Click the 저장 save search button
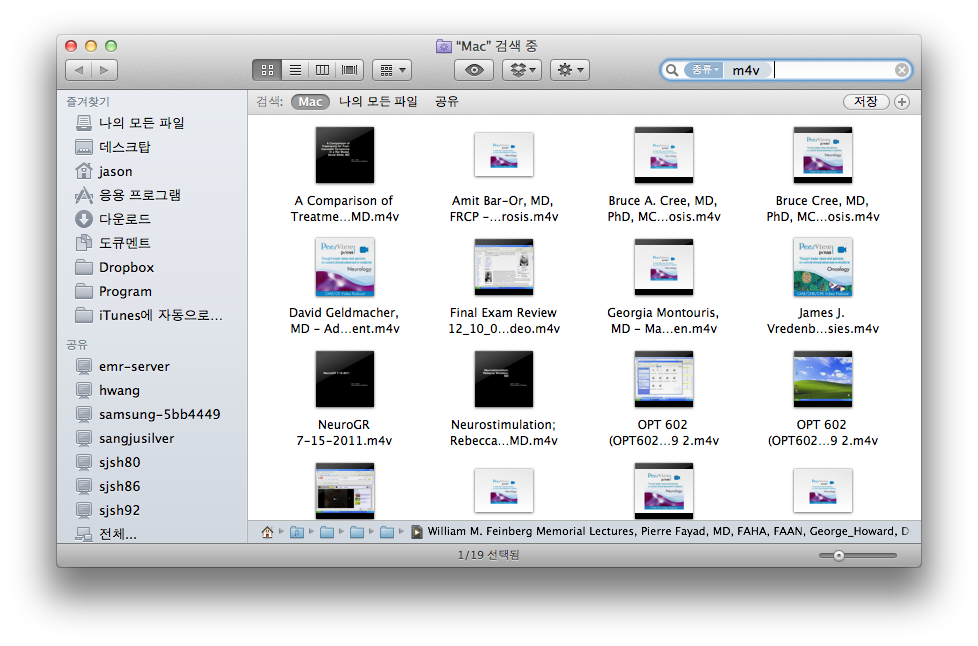Viewport: 978px width, 646px height. [866, 102]
